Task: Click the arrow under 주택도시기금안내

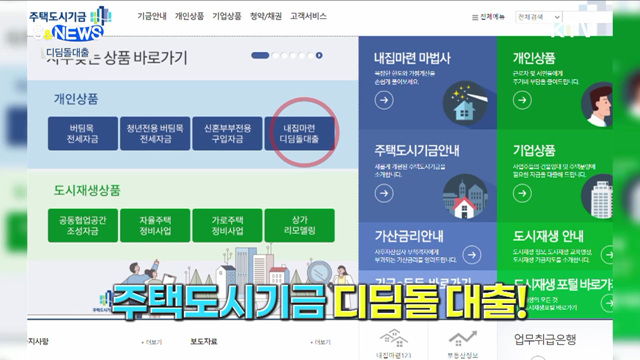Action: tap(384, 193)
